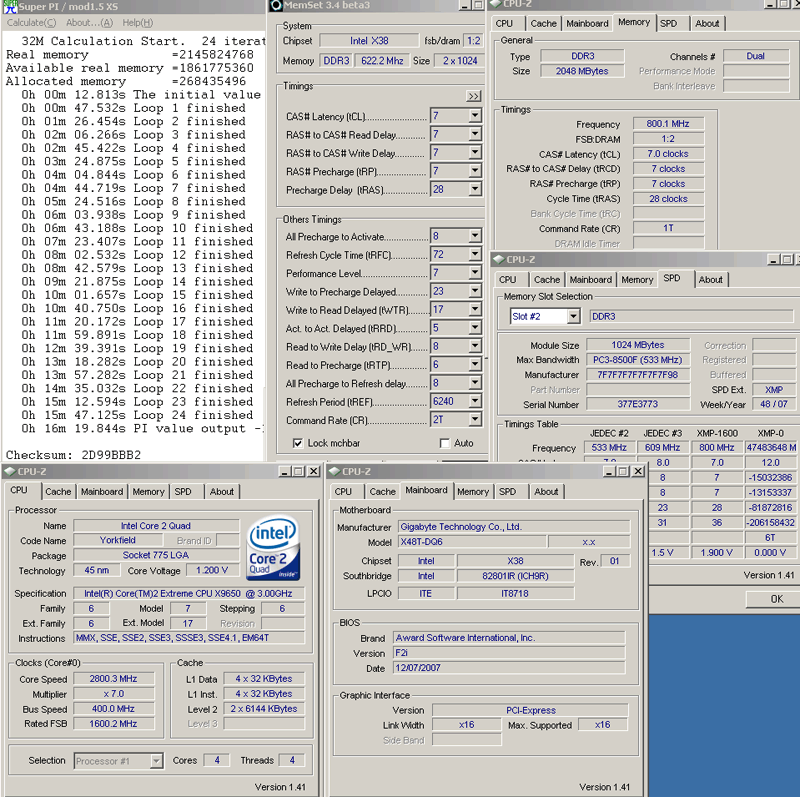Click the Core Speed 2800.3 MHz value
This screenshot has height=797, width=800.
pos(113,679)
